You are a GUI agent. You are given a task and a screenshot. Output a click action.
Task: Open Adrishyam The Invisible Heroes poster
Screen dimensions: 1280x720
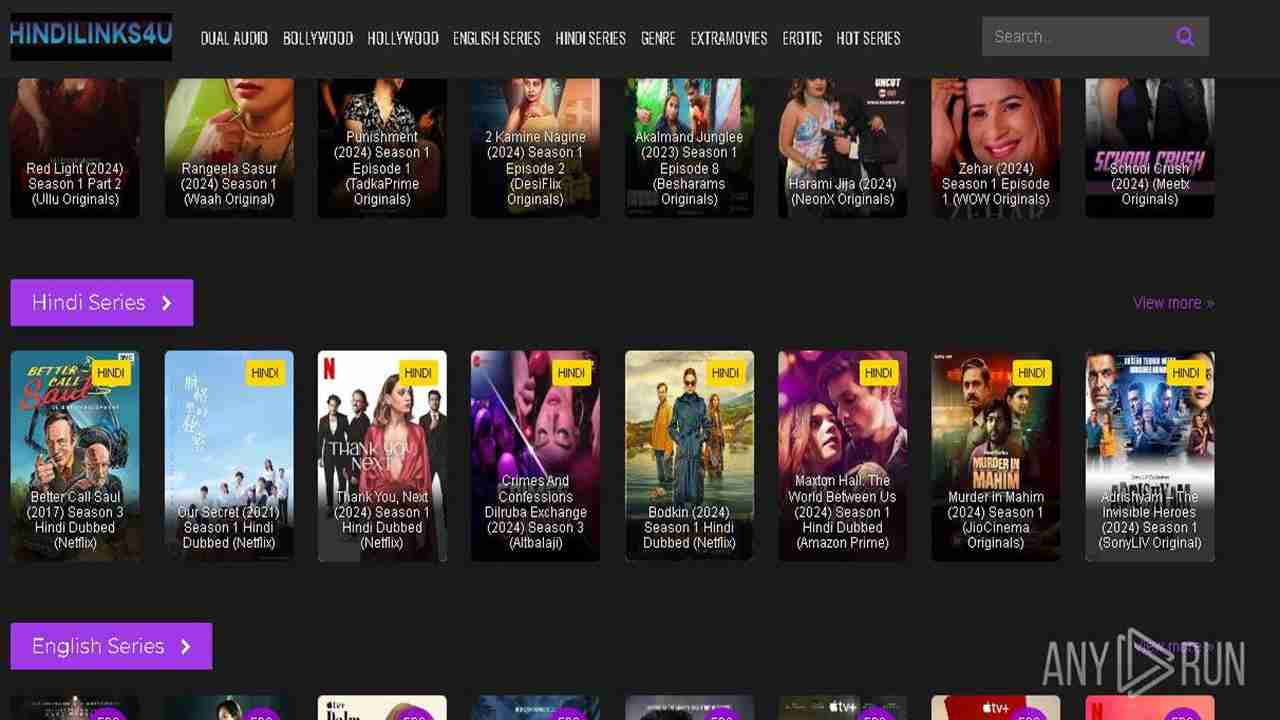click(x=1150, y=456)
